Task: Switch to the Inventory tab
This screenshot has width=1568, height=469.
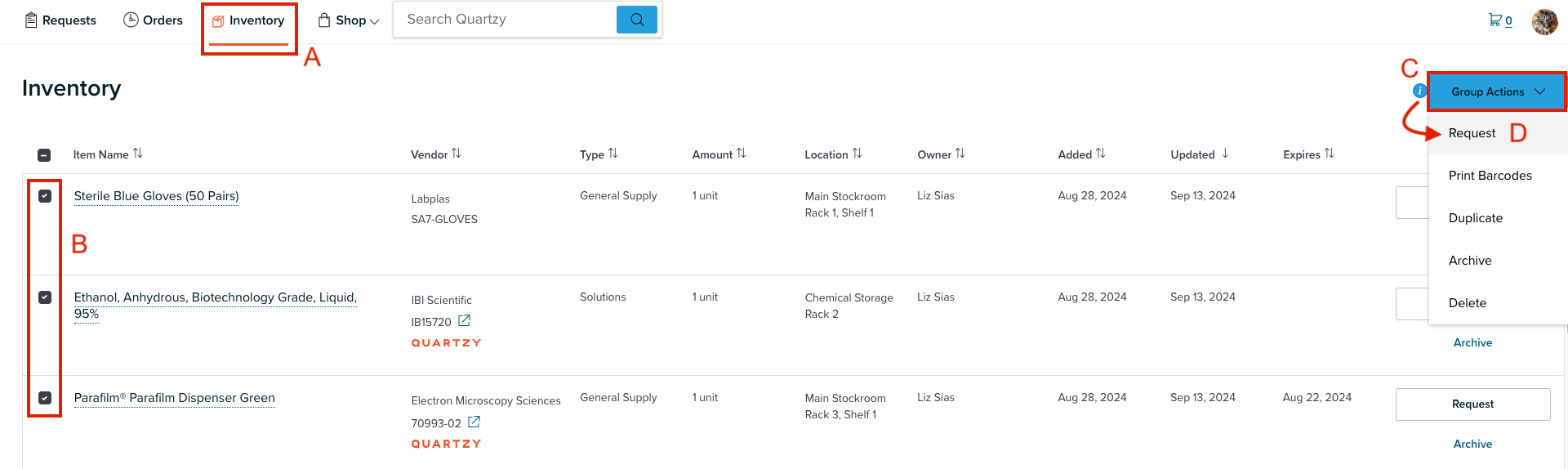Action: click(x=248, y=20)
